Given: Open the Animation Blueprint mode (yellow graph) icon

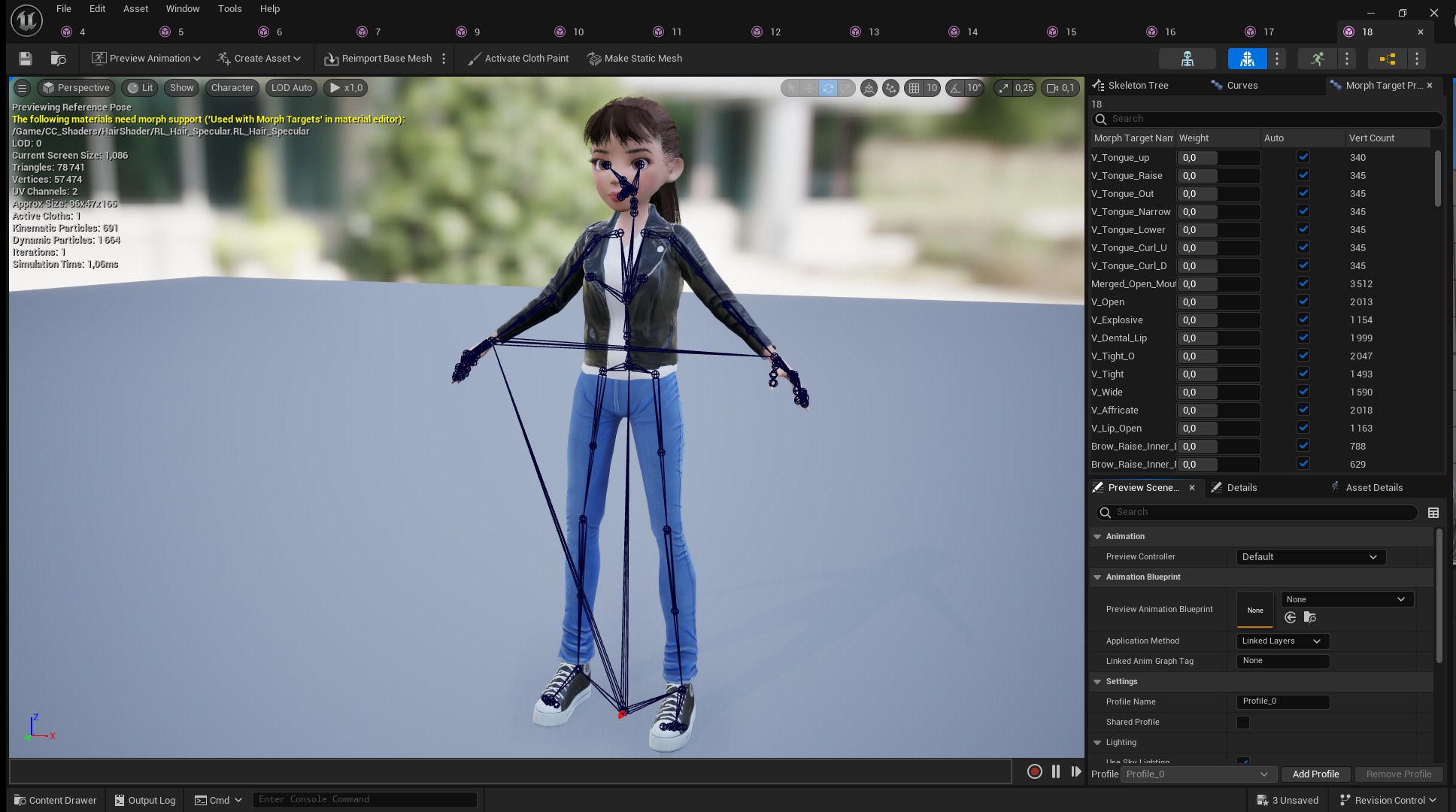Looking at the screenshot, I should [1387, 59].
